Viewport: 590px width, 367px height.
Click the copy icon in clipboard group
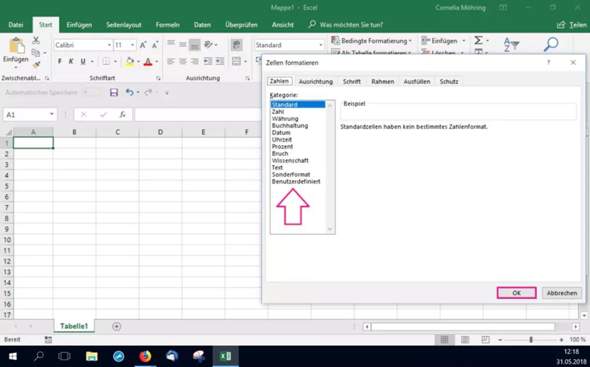36,53
